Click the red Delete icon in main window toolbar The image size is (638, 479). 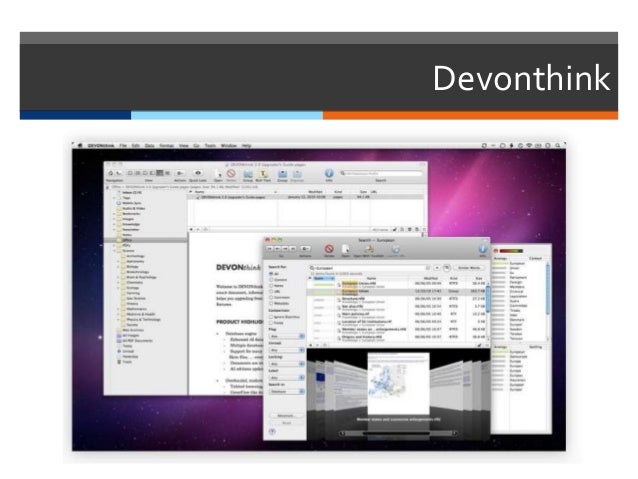click(231, 173)
